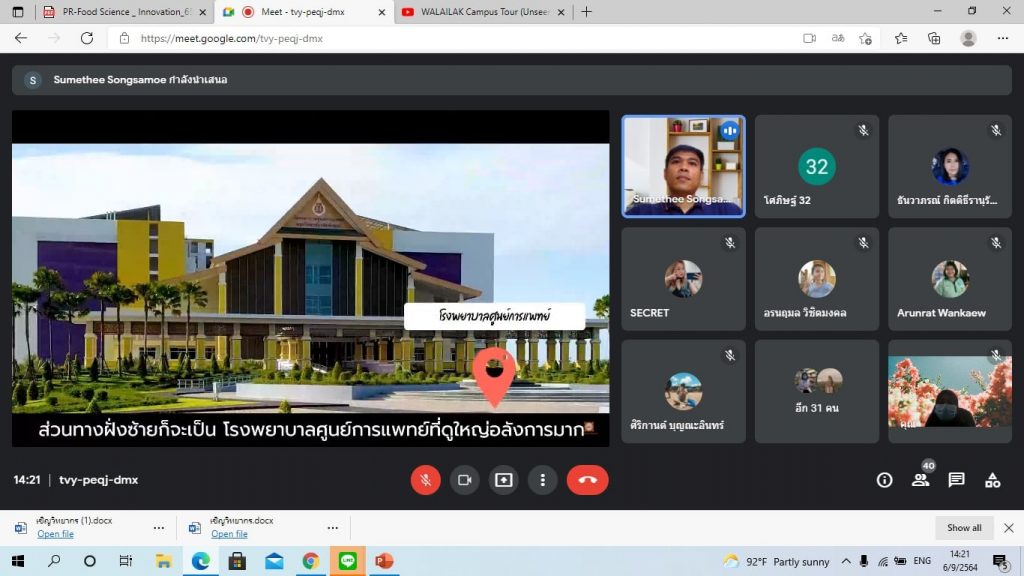The width and height of the screenshot is (1024, 576).
Task: Present your screen to the meeting
Action: coord(503,480)
